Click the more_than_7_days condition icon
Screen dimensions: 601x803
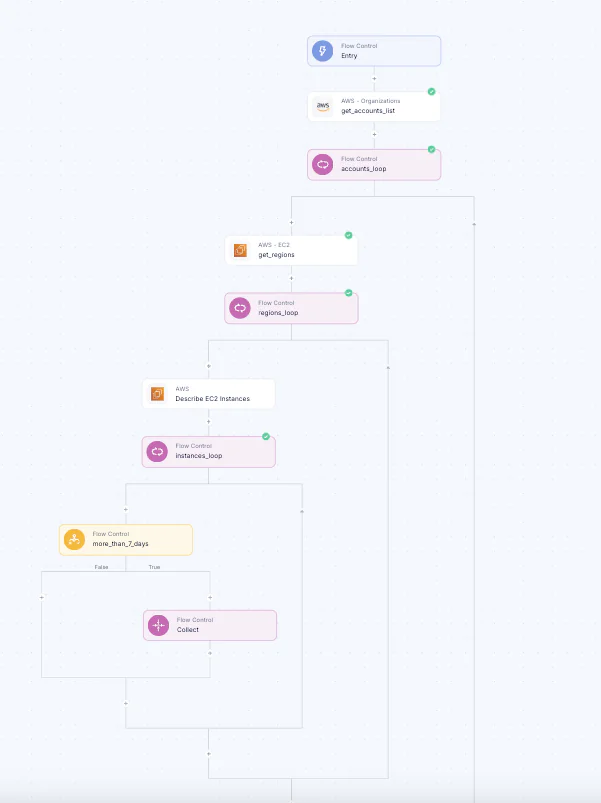coord(74,540)
